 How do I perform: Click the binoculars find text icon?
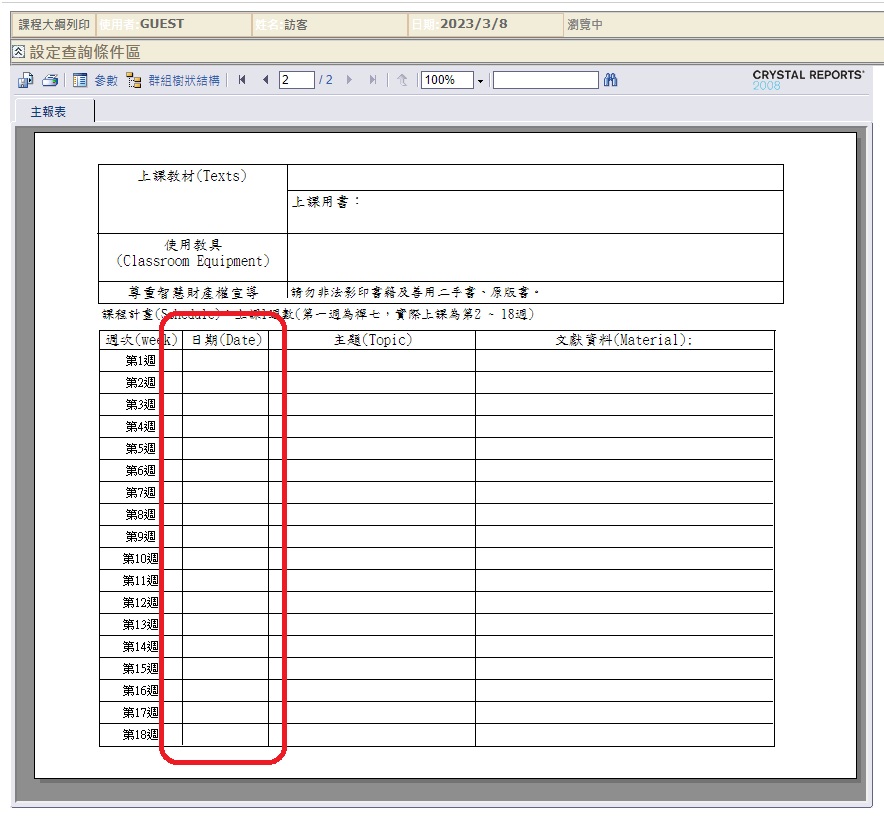point(611,80)
